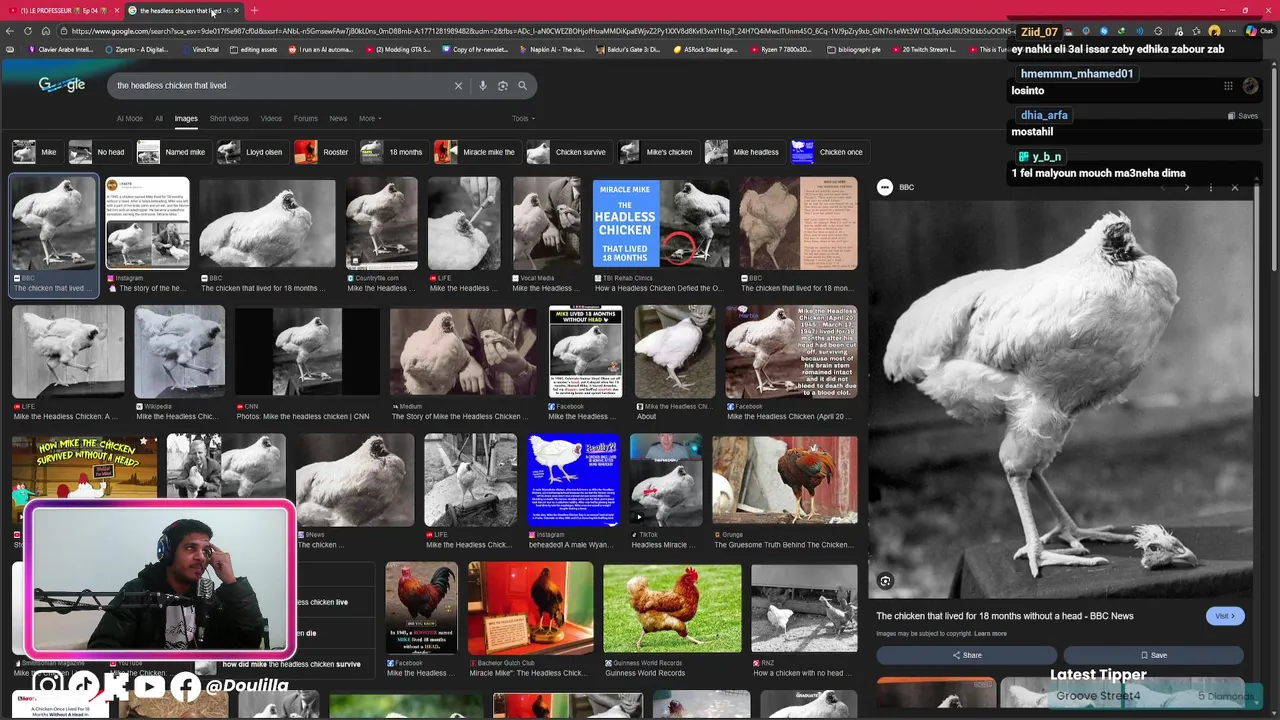Filter images by Lloyd olsen chip

tap(251, 152)
